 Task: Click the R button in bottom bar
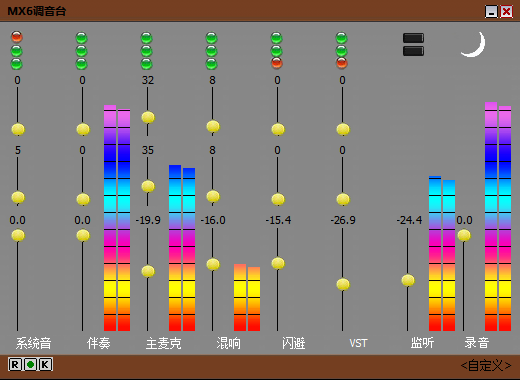click(x=15, y=364)
